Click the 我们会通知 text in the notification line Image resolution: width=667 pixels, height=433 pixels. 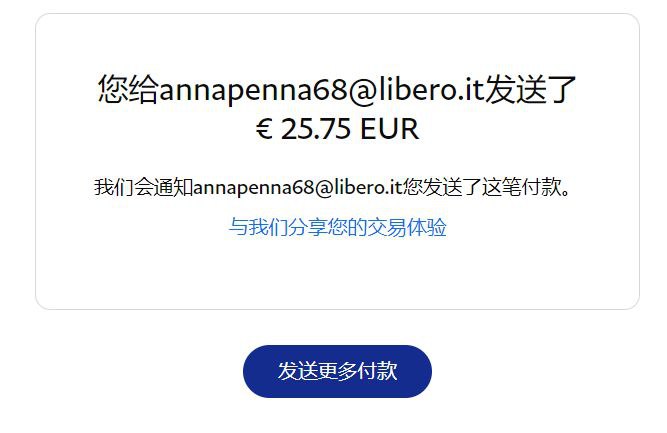(144, 188)
